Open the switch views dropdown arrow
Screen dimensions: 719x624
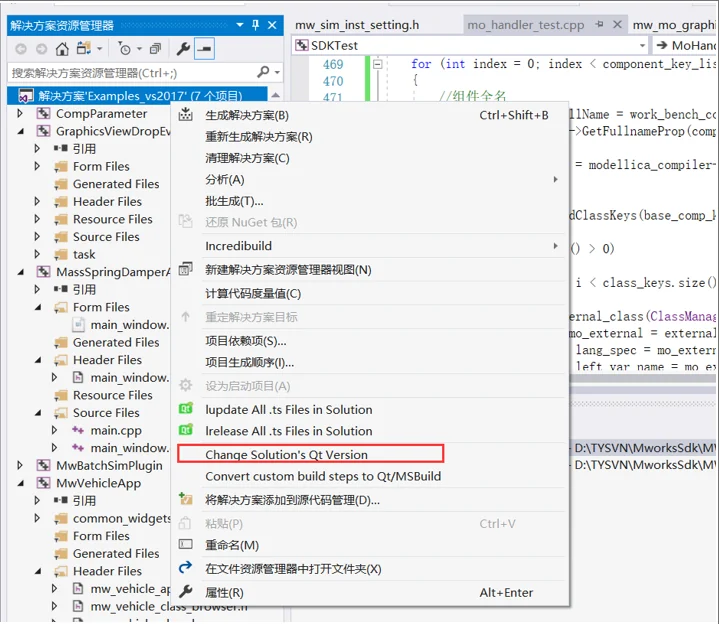click(x=100, y=49)
